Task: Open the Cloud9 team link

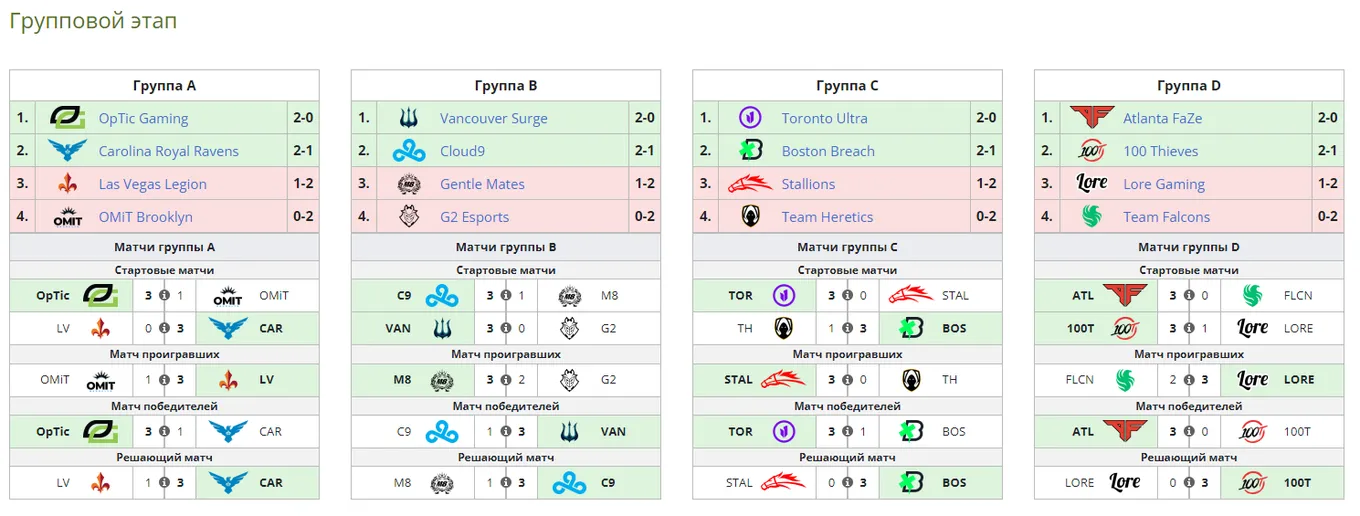Action: 462,151
